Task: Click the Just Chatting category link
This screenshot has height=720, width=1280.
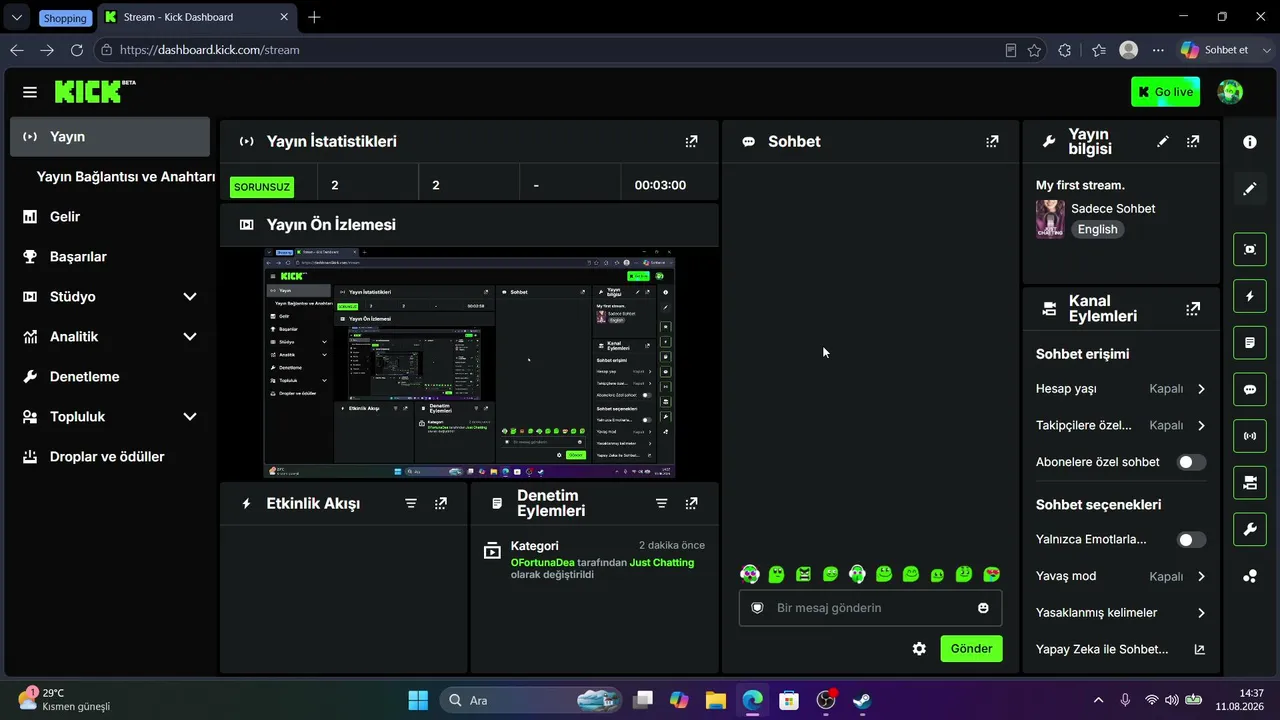Action: 661,563
